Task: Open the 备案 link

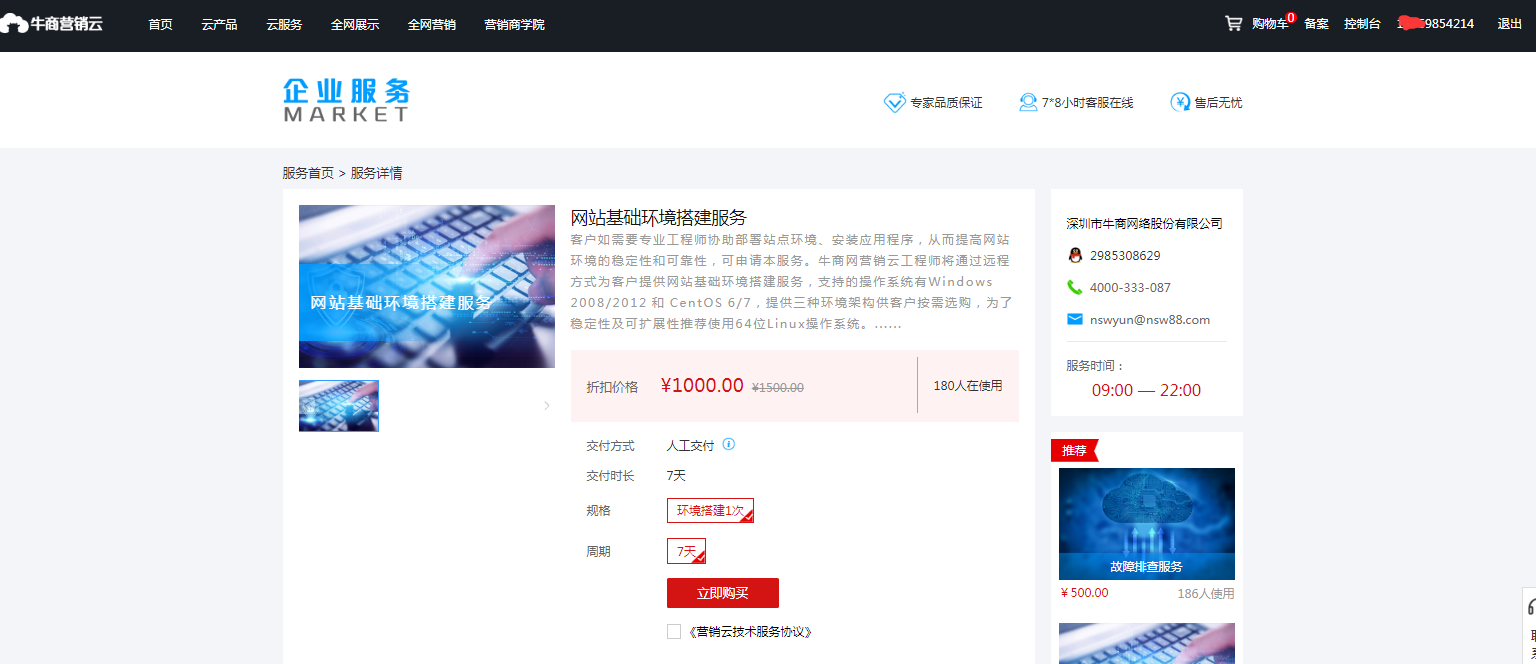Action: click(x=1316, y=24)
